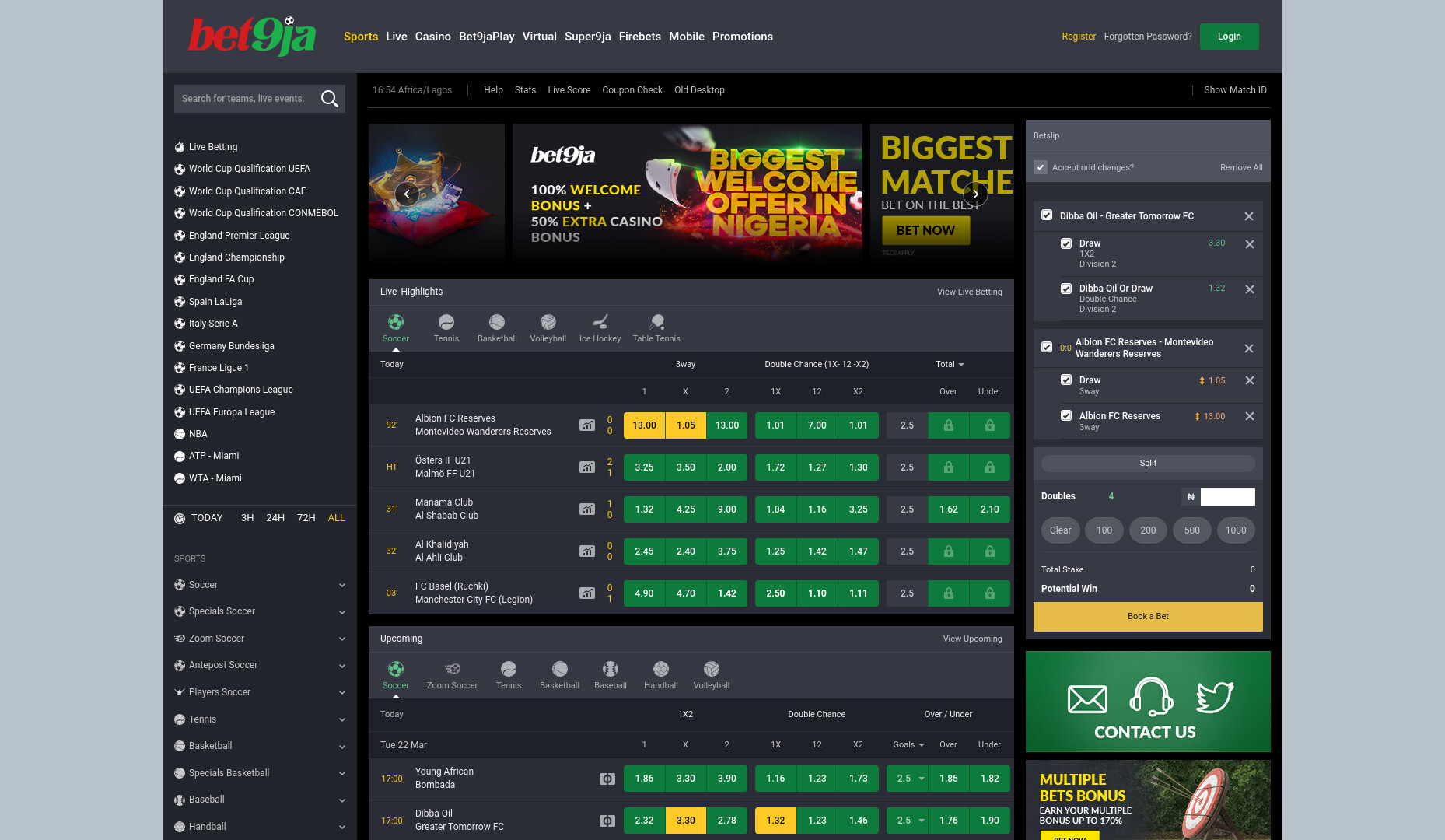Go to previous banner slide arrow
1445x840 pixels.
point(407,194)
